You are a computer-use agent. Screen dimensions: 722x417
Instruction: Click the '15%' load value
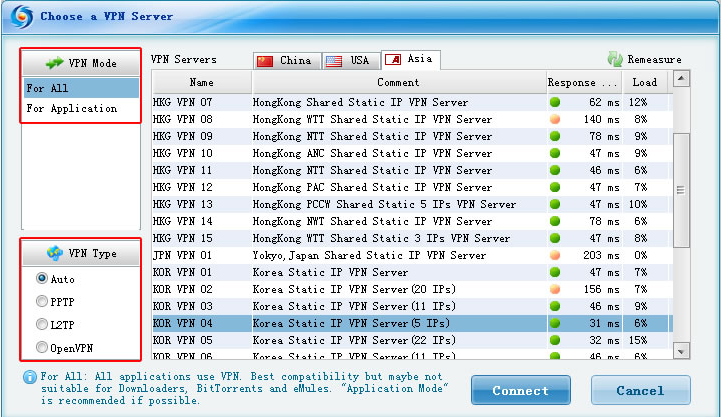coord(638,341)
